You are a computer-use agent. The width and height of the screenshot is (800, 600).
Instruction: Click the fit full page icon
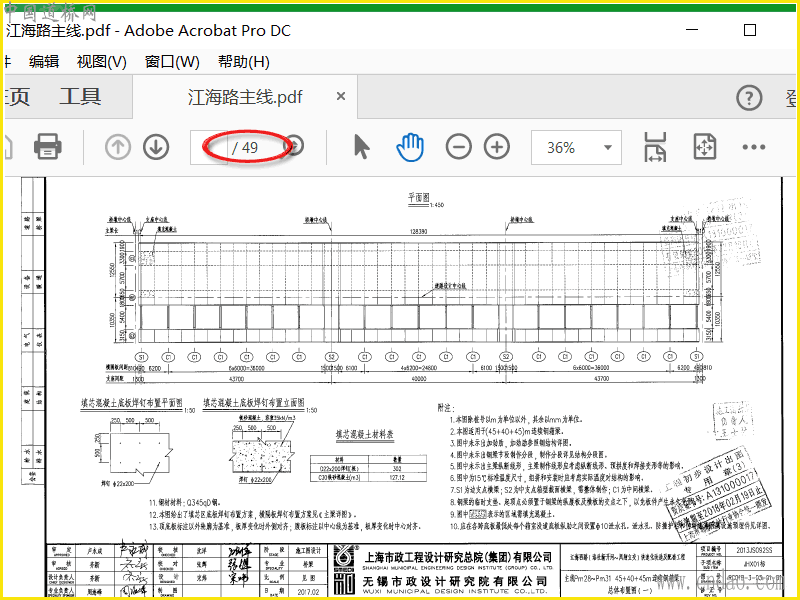tap(705, 147)
